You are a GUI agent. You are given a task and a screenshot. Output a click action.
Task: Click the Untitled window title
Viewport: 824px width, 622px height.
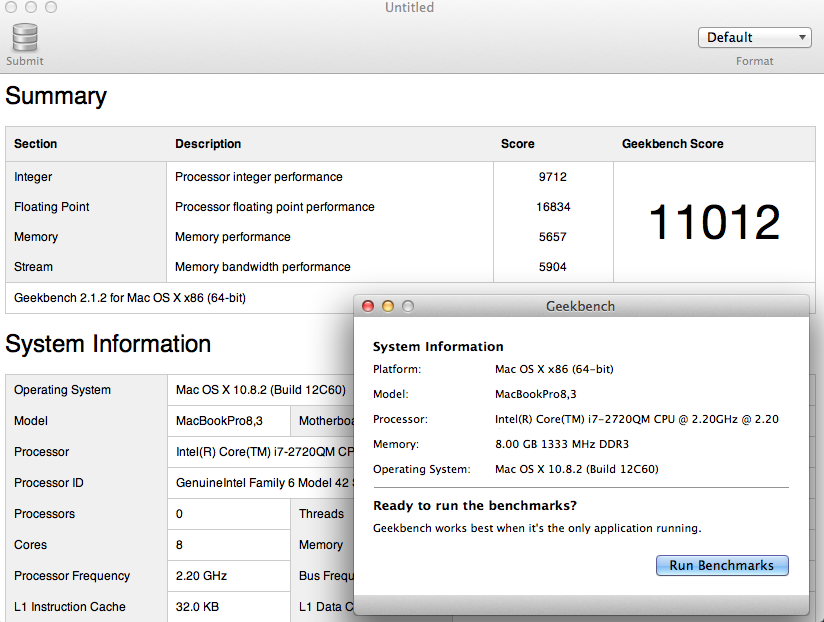[x=409, y=7]
